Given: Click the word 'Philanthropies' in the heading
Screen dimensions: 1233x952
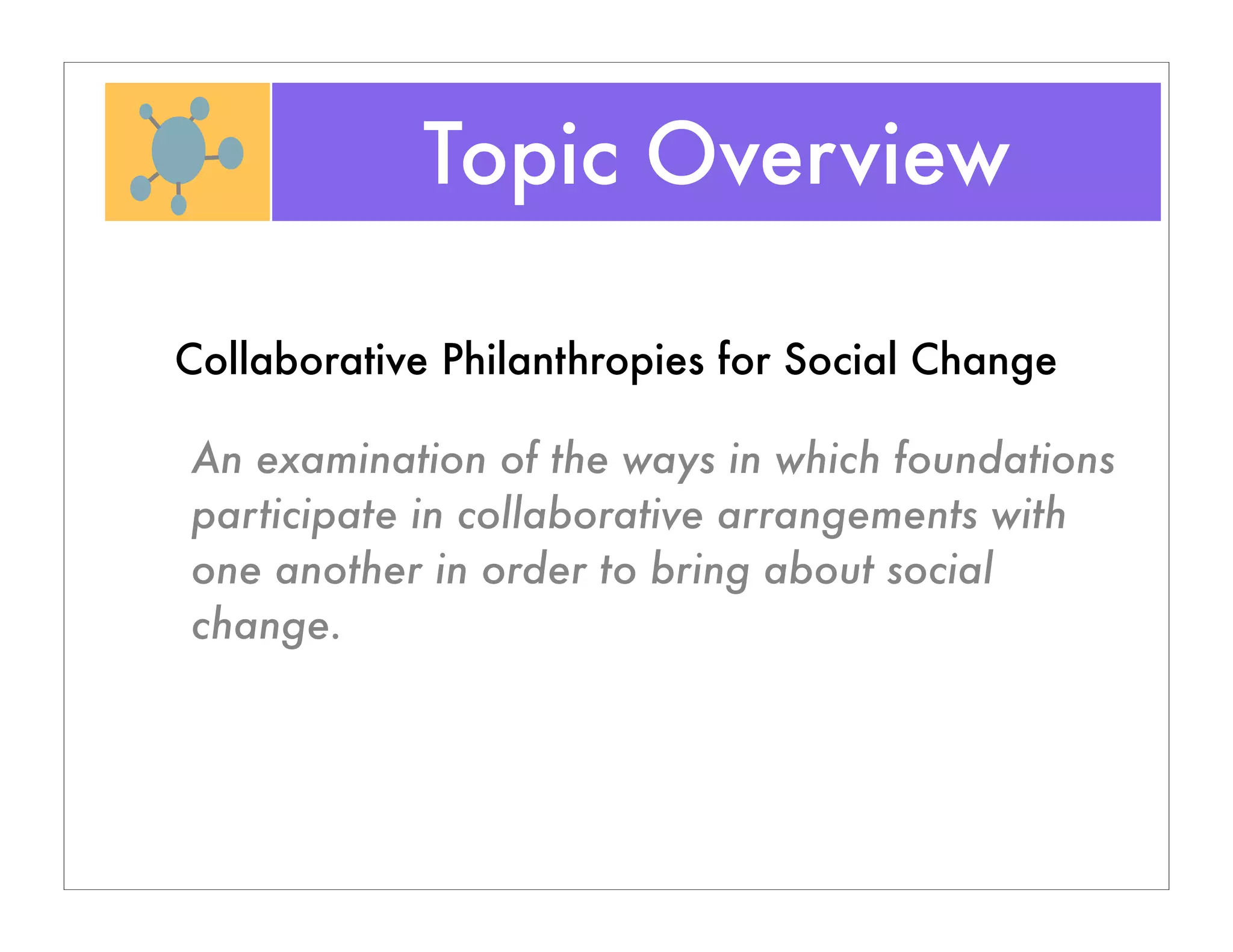Looking at the screenshot, I should pos(573,361).
